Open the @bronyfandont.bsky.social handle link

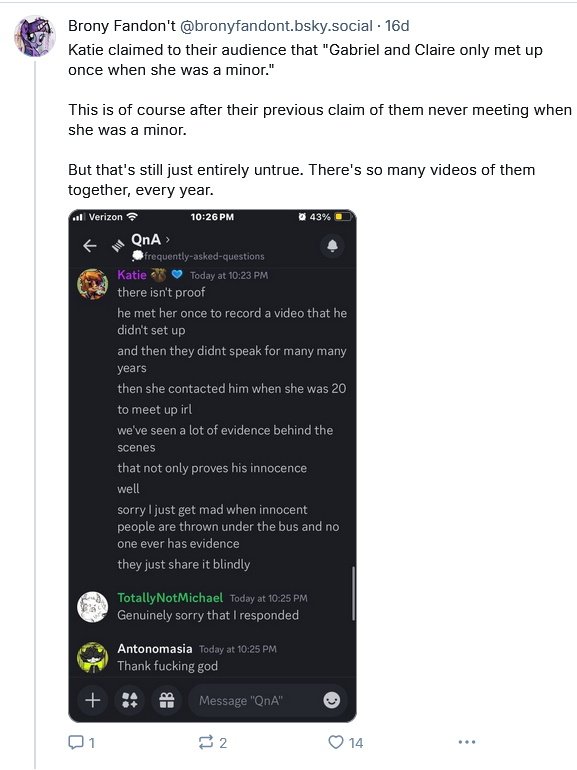276,26
